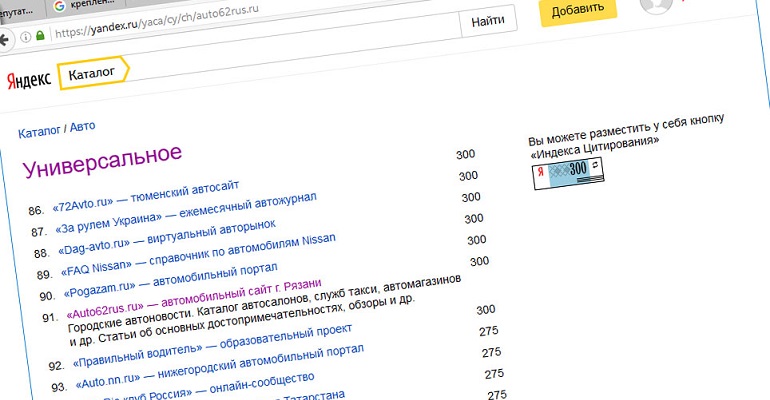Click the Индекс Цитирования 300 badge
The height and width of the screenshot is (400, 770).
tap(568, 172)
